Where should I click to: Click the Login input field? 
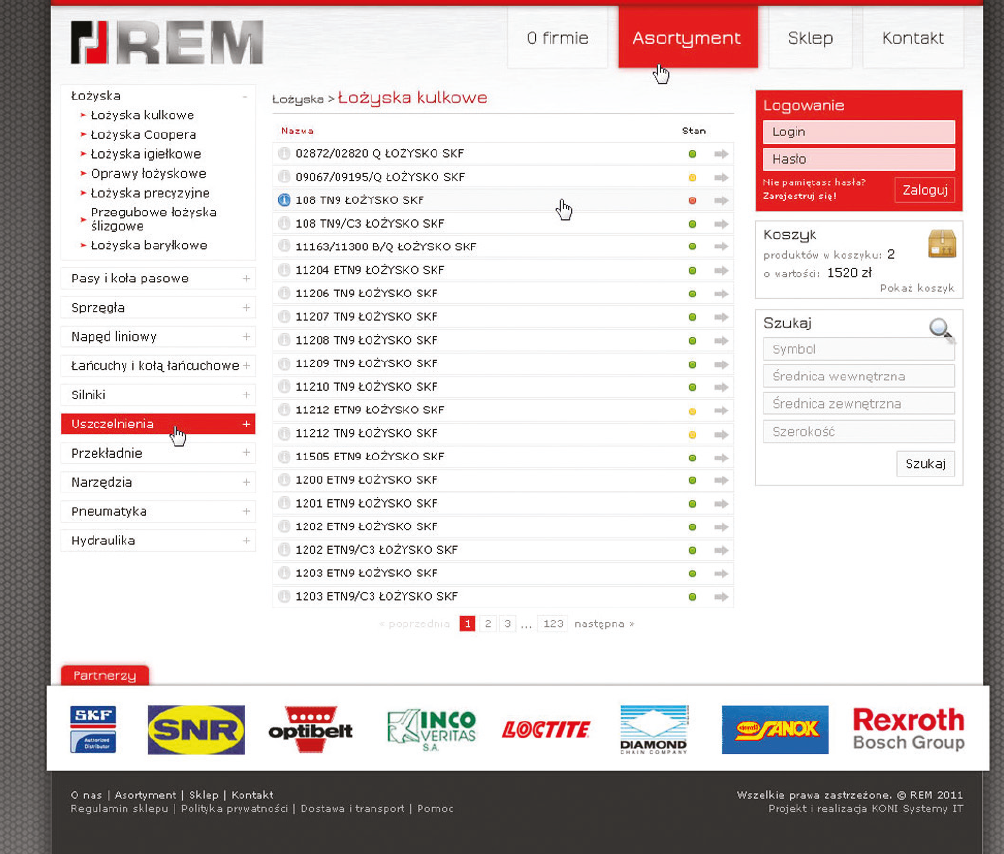858,132
